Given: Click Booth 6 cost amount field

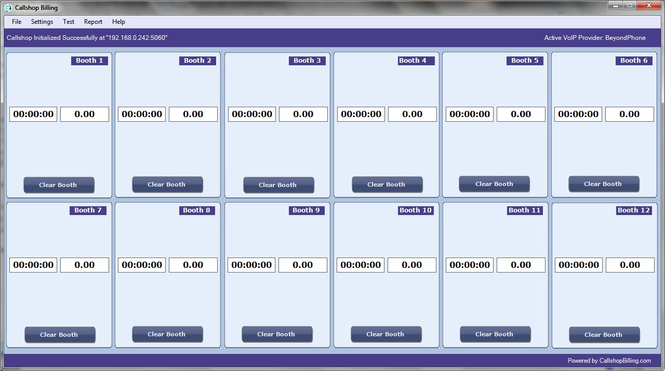Looking at the screenshot, I should click(629, 114).
